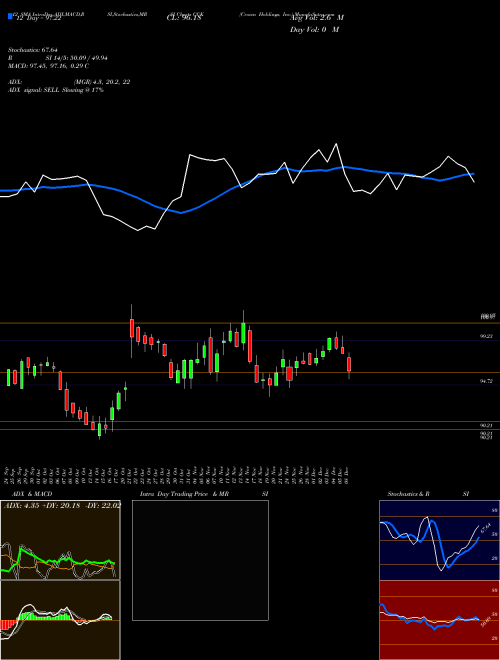Open the blue Stochastics chart panel
500x660 pixels.
pos(439,540)
